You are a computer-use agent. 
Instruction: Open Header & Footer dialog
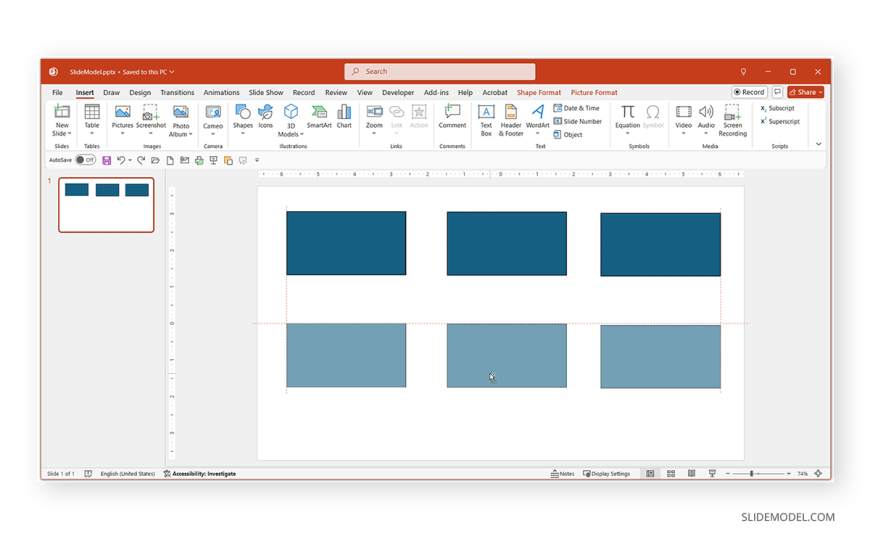pyautogui.click(x=510, y=120)
